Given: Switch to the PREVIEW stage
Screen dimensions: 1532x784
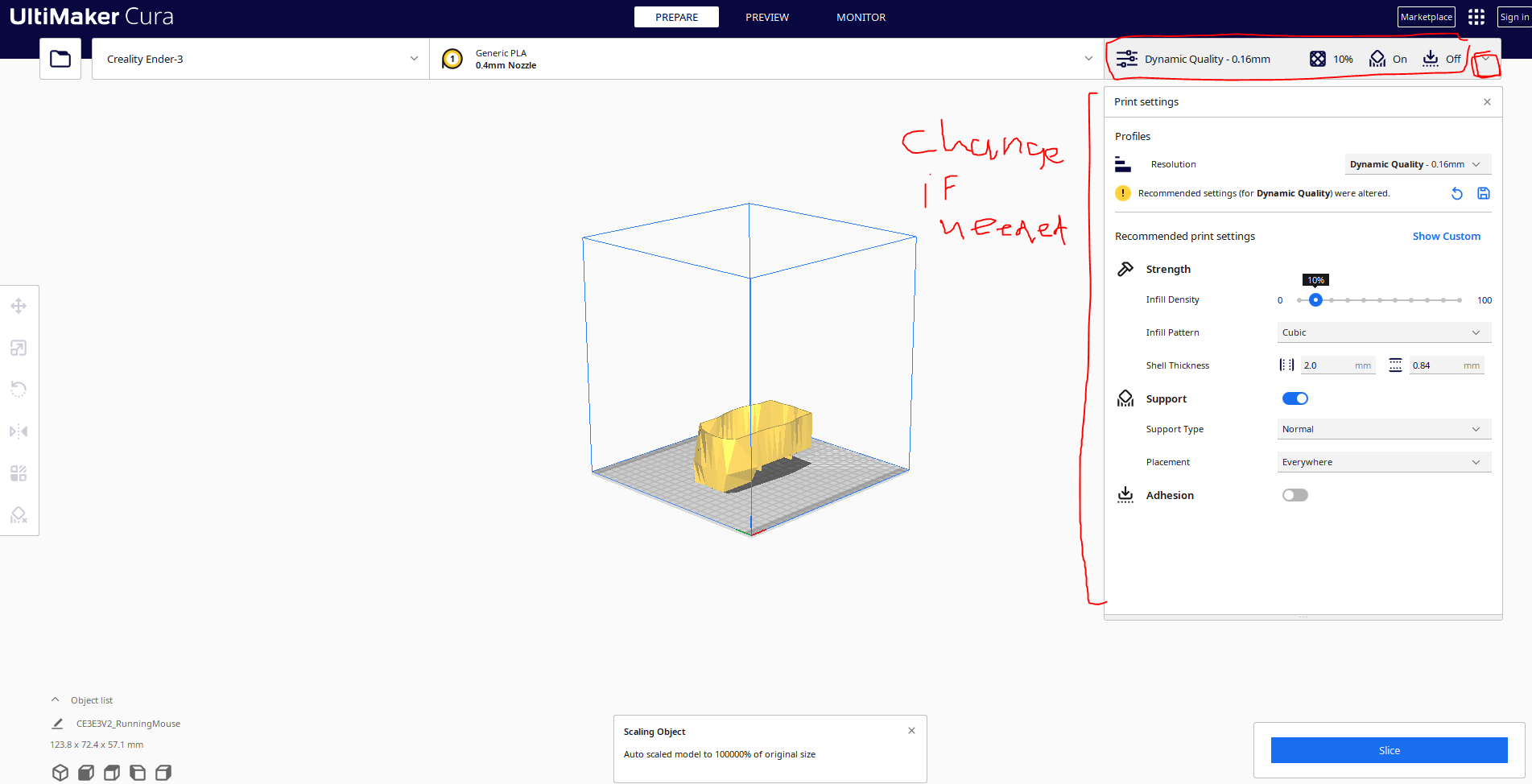Looking at the screenshot, I should tap(767, 17).
